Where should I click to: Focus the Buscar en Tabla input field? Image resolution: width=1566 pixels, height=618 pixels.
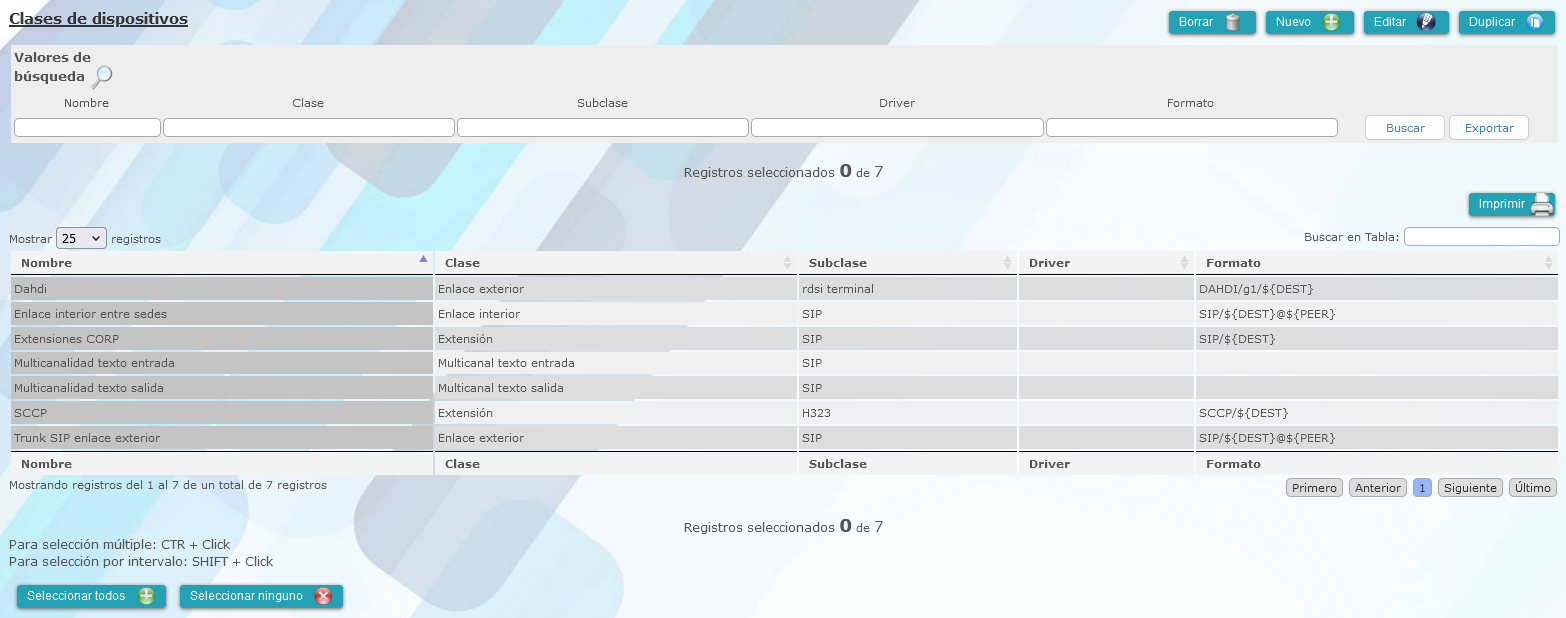pos(1482,237)
